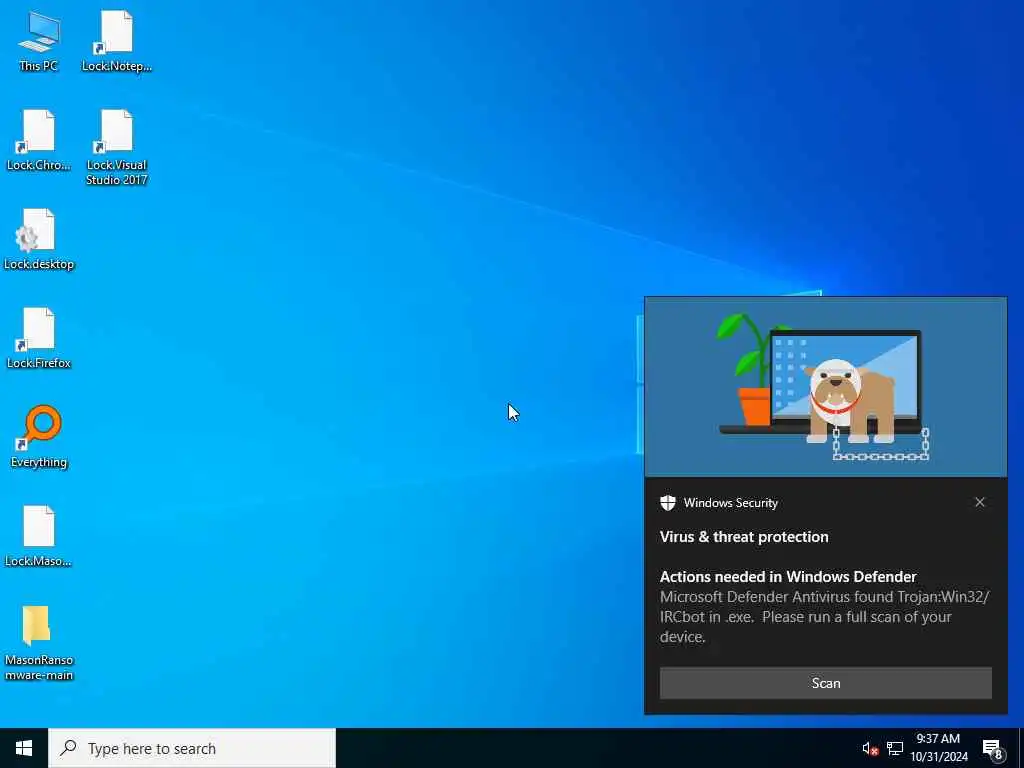Viewport: 1024px width, 768px height.
Task: Select the MasonRansomware-main folder
Action: [39, 643]
